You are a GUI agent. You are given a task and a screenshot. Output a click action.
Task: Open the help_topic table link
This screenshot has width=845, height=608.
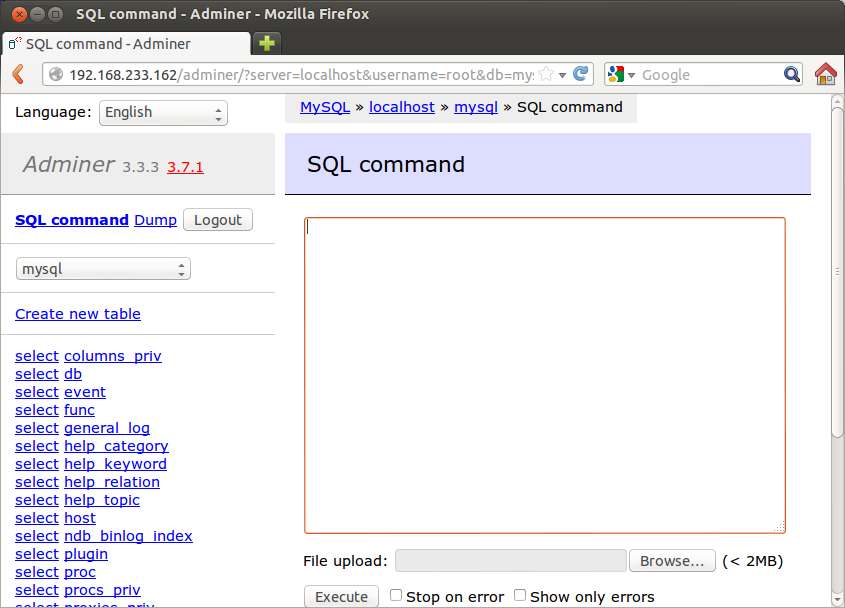pyautogui.click(x=102, y=500)
